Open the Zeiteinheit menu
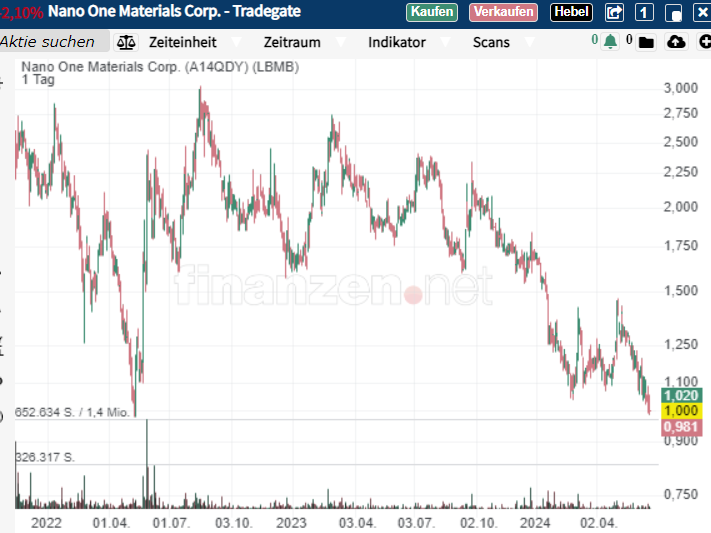The height and width of the screenshot is (533, 711). (x=183, y=42)
